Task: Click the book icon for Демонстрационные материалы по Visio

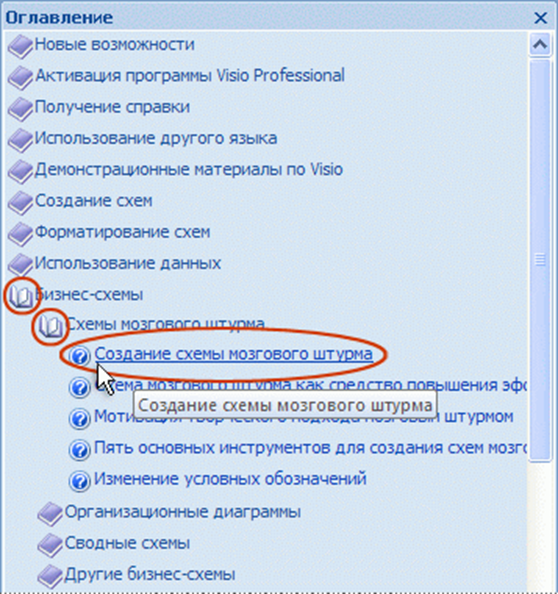Action: [x=20, y=172]
